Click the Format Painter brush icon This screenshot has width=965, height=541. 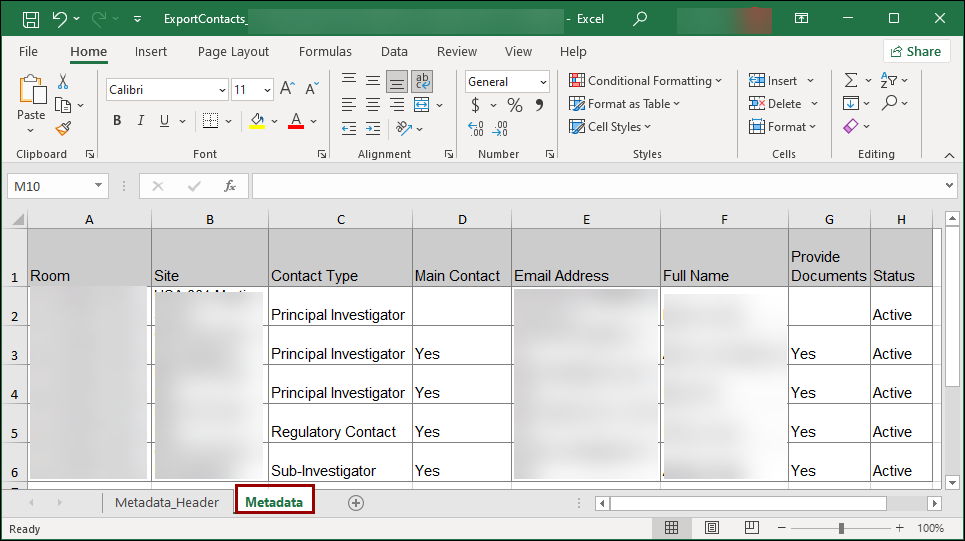63,128
